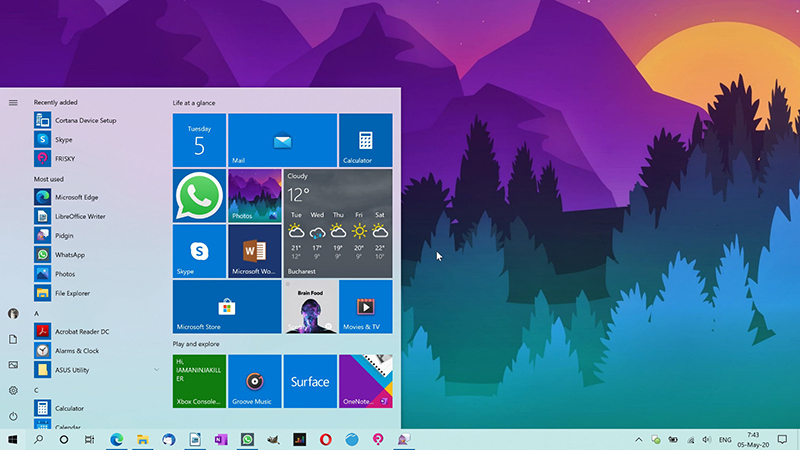Switch input language ENG indicator
Viewport: 800px width, 450px height.
[725, 440]
